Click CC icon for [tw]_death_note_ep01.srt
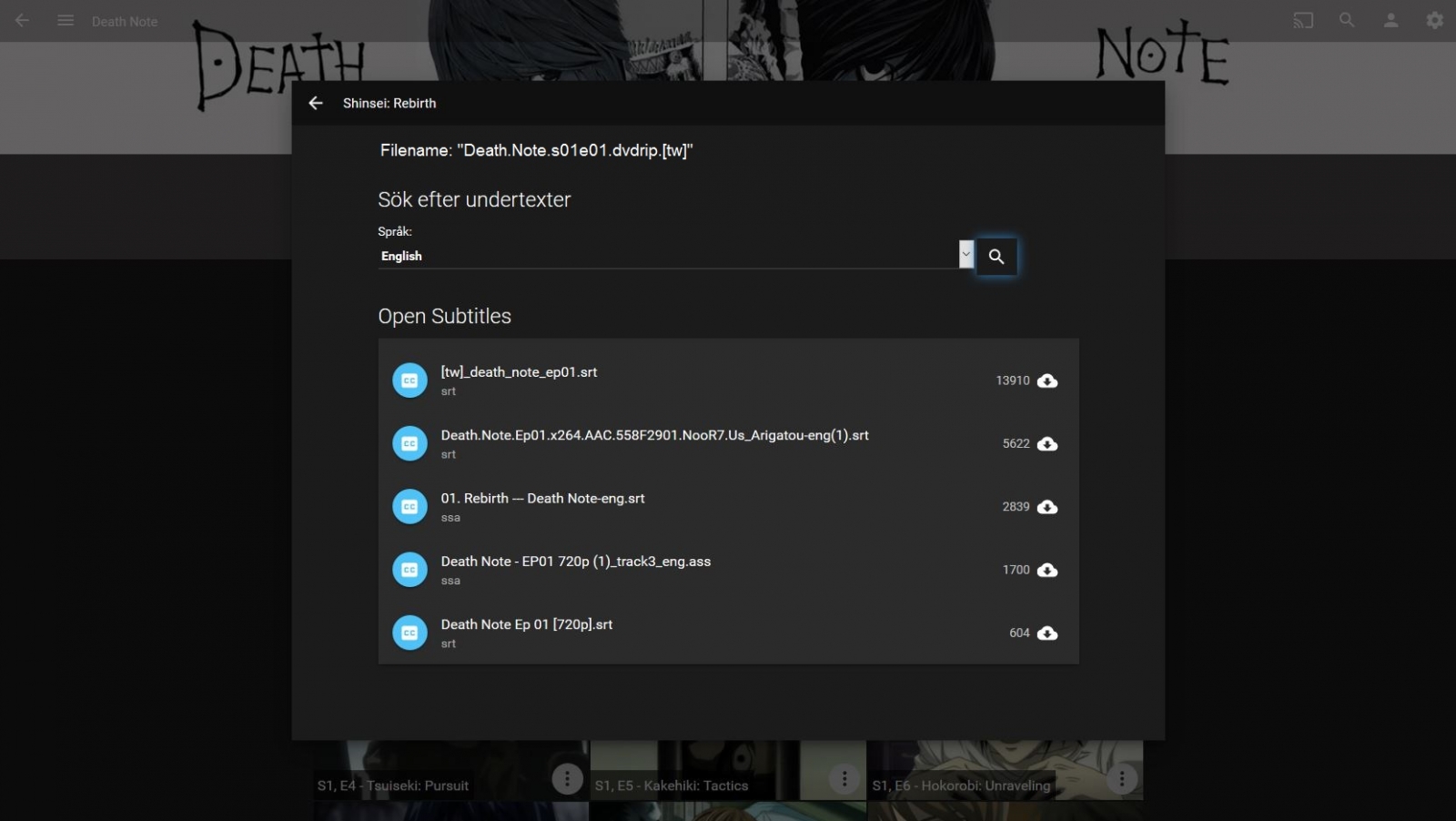 [x=409, y=380]
